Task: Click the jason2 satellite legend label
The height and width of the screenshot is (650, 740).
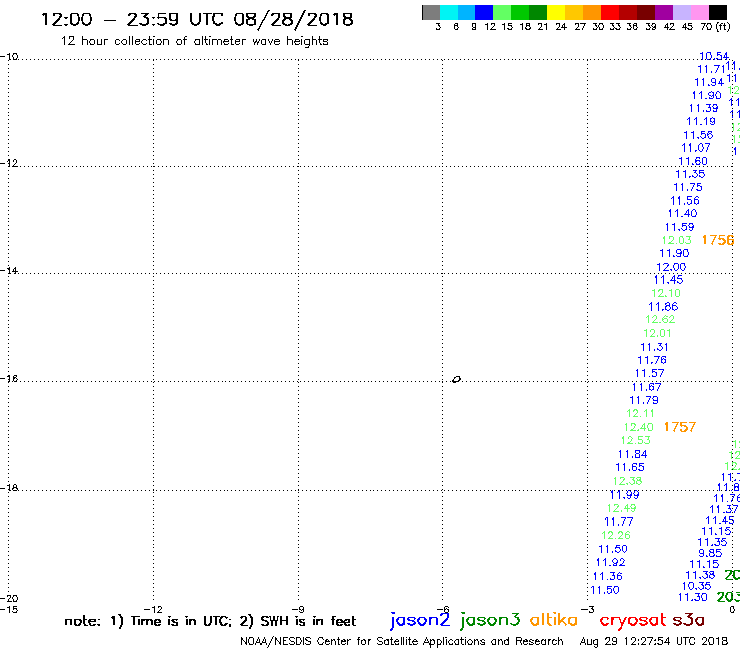Action: (420, 620)
